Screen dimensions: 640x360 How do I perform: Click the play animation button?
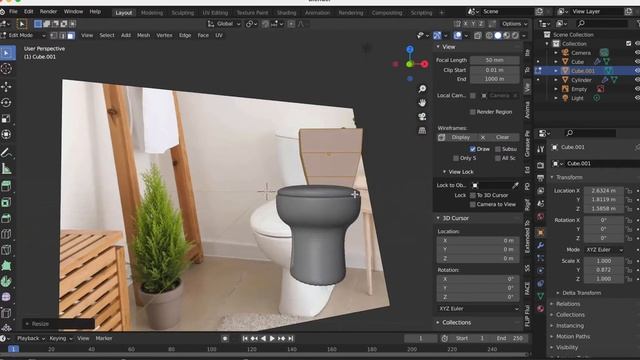(272, 338)
